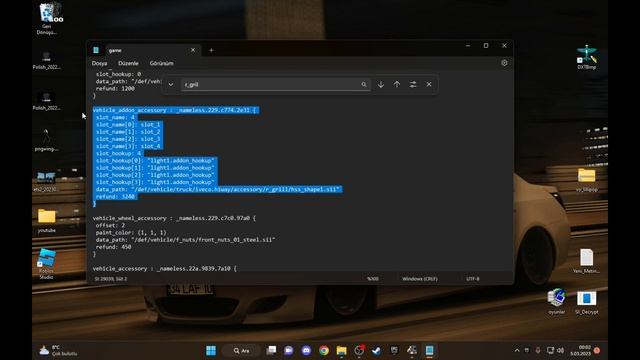Close the find bar
The image size is (640, 360).
tap(429, 84)
